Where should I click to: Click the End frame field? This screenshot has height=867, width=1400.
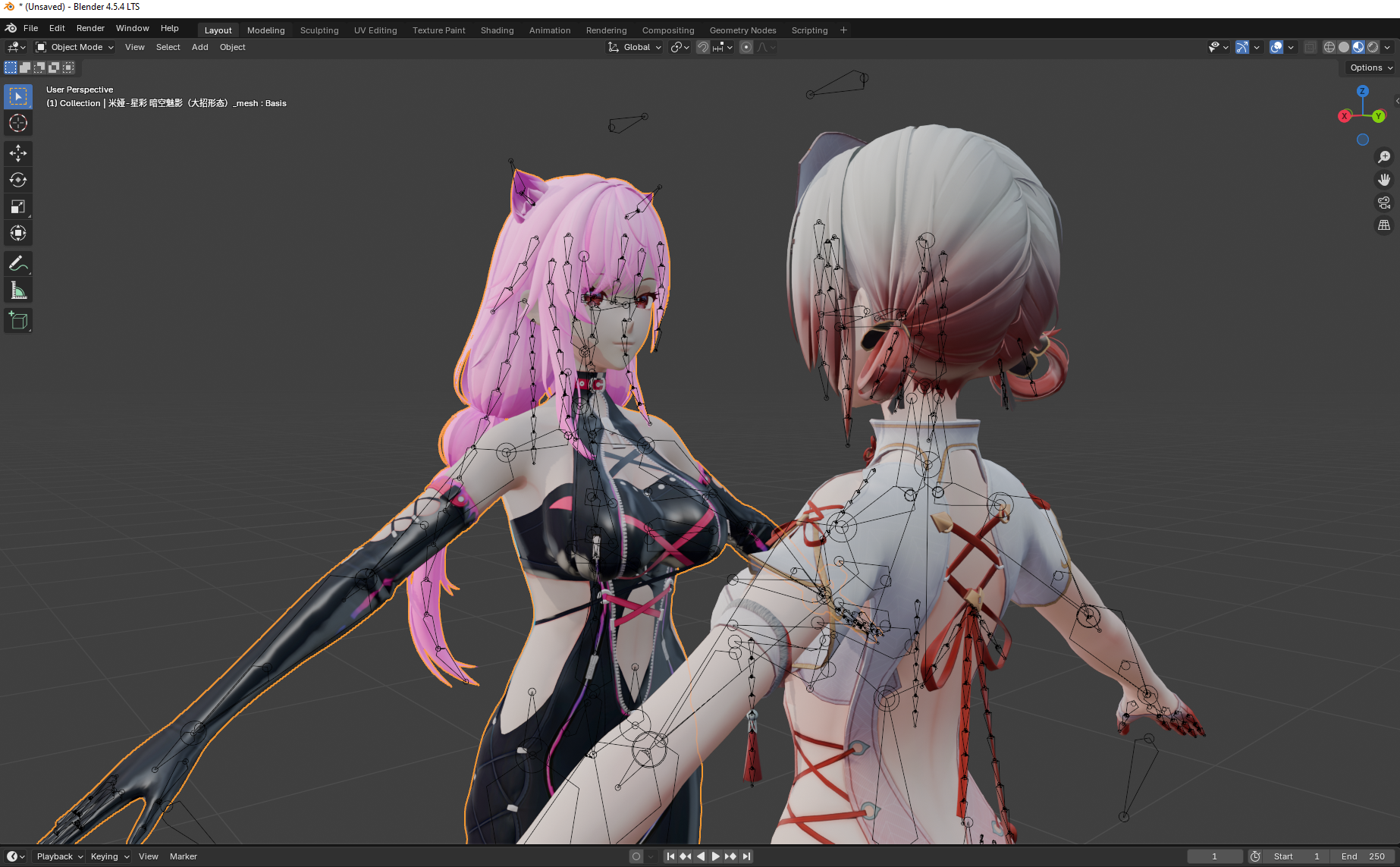point(1363,856)
